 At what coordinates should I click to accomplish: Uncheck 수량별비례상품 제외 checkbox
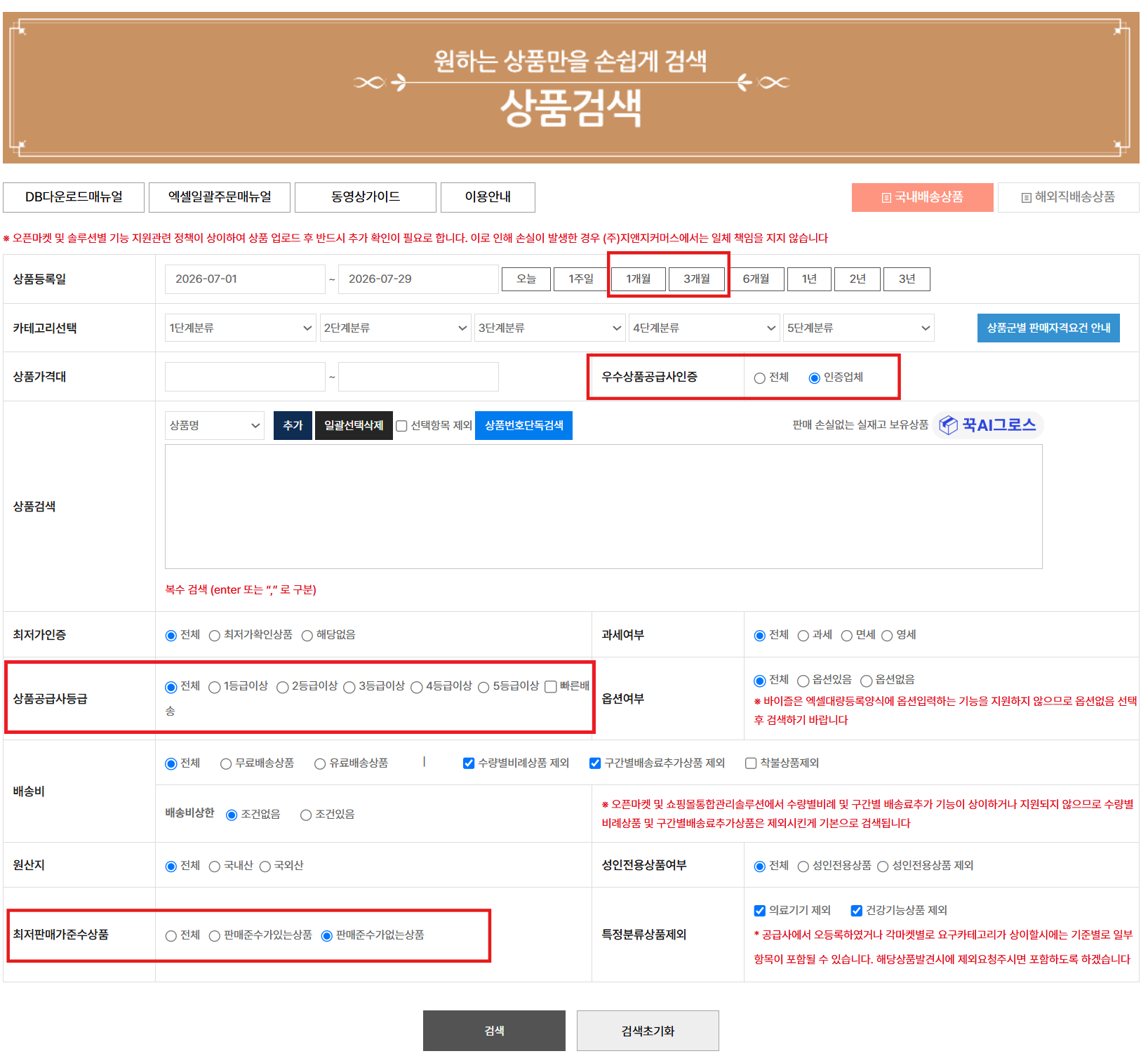point(469,763)
